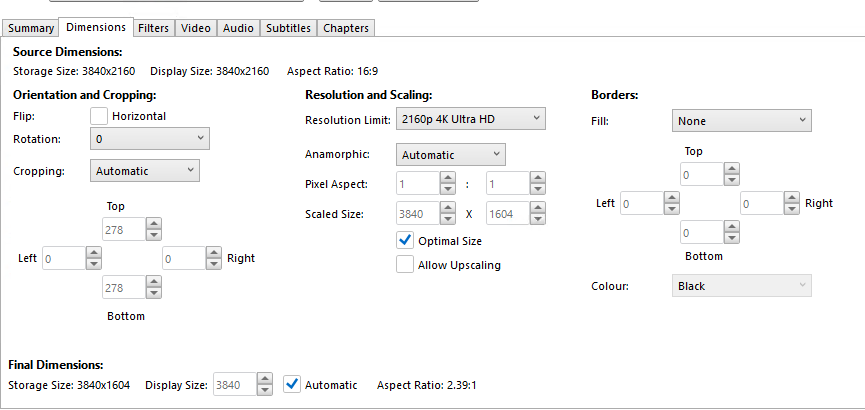Switch to the Filters tab
The height and width of the screenshot is (410, 865).
(x=153, y=28)
